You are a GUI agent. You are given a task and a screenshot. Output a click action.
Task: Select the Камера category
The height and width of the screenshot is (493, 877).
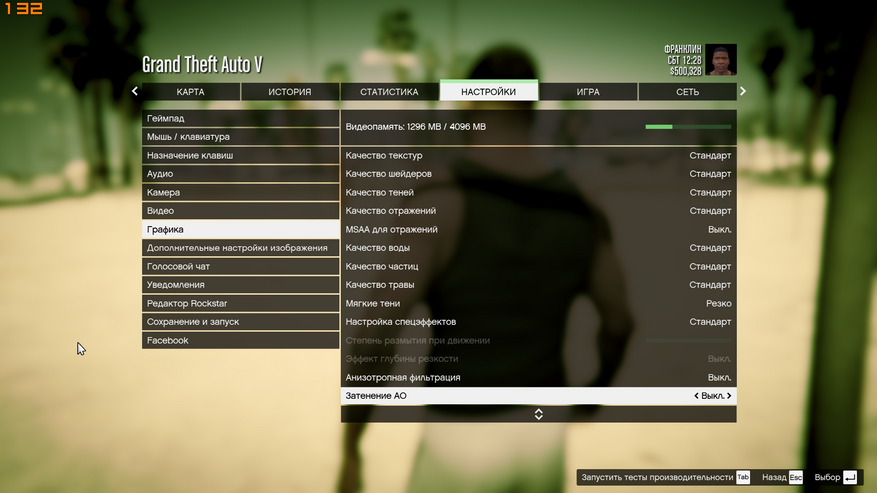pos(241,192)
